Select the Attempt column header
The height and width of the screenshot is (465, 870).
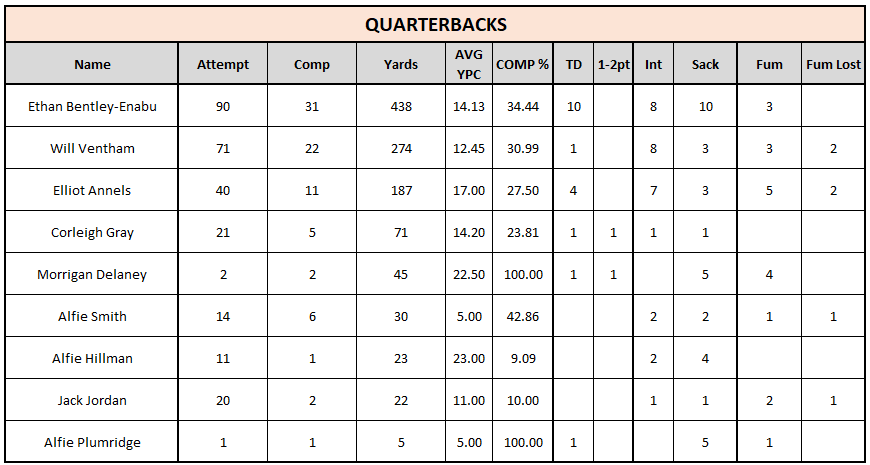(223, 65)
